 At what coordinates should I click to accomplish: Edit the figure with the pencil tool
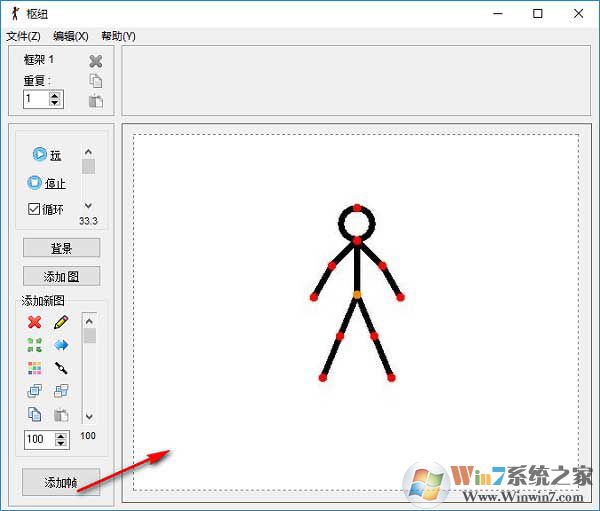pos(61,322)
